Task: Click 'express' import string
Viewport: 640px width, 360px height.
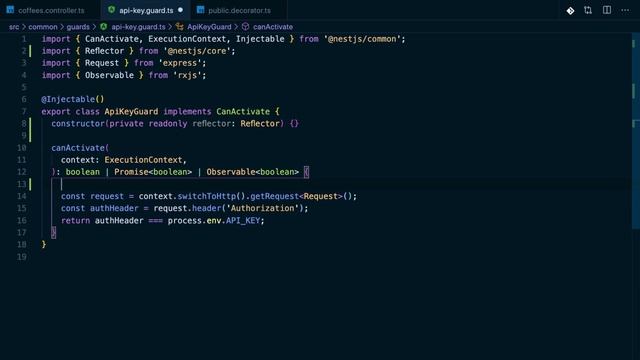Action: (x=180, y=63)
